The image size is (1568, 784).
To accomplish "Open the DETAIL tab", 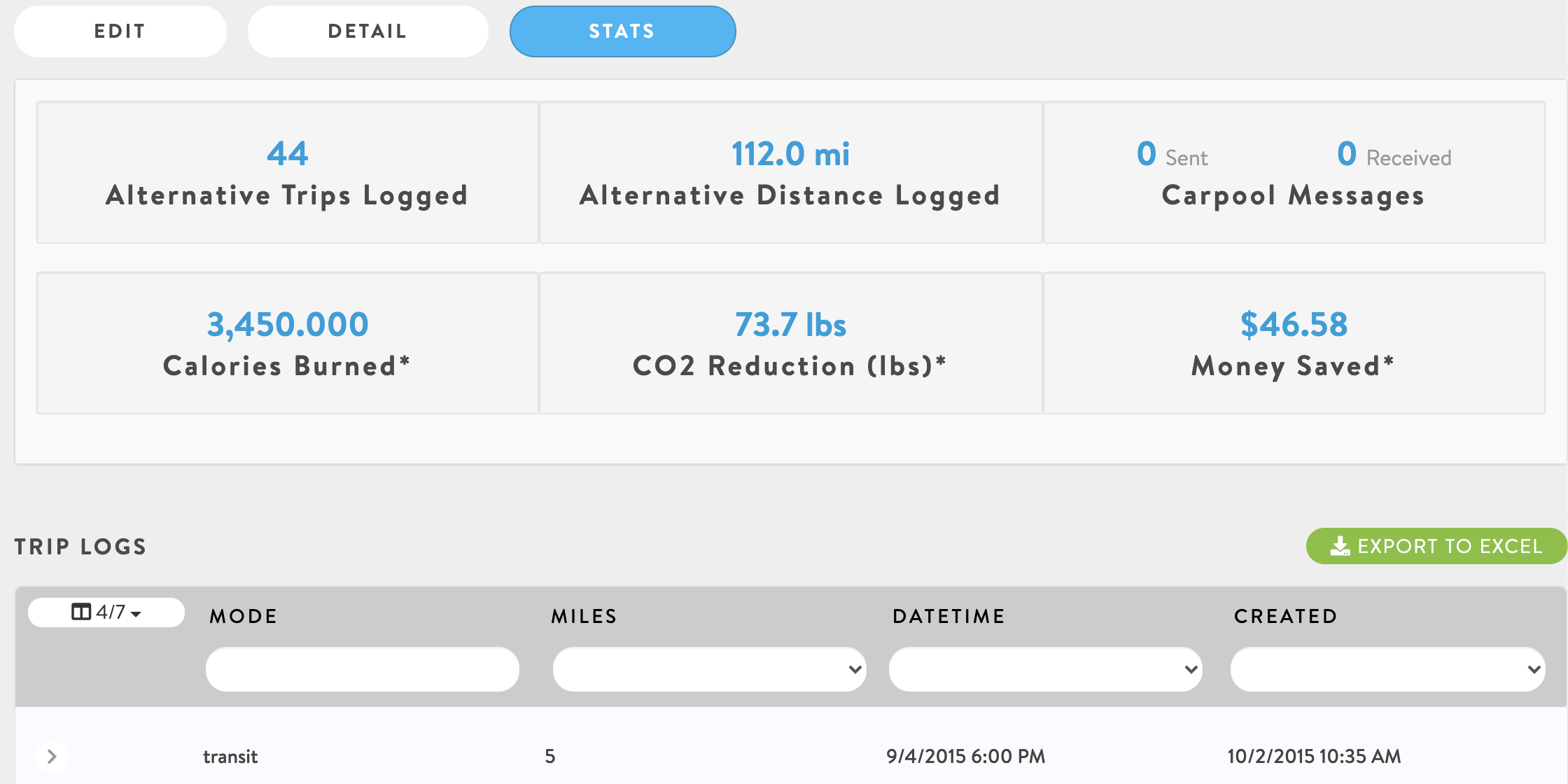I will [367, 31].
